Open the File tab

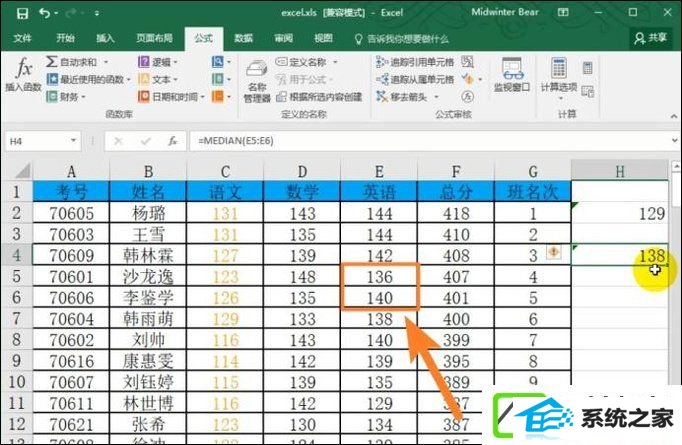pyautogui.click(x=22, y=38)
